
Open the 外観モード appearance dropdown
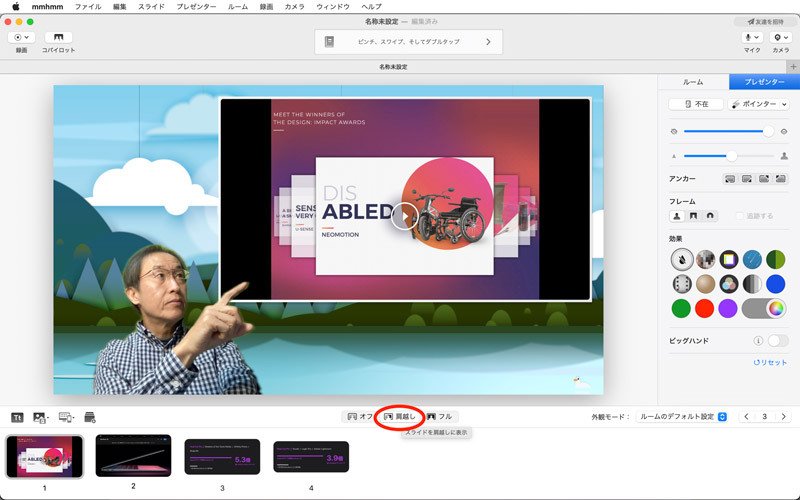point(682,417)
